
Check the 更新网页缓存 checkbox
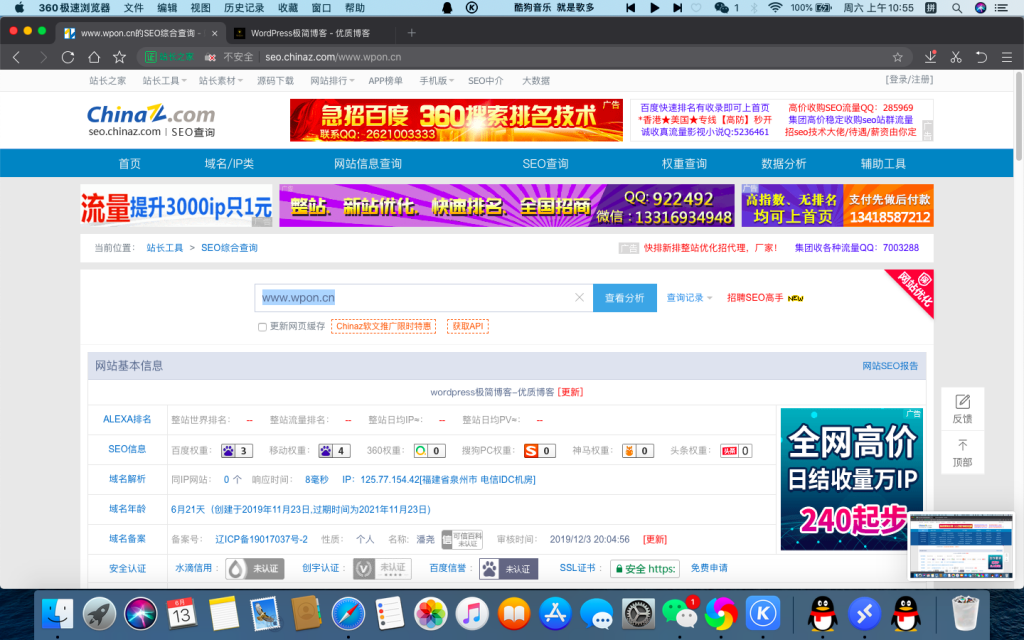263,326
